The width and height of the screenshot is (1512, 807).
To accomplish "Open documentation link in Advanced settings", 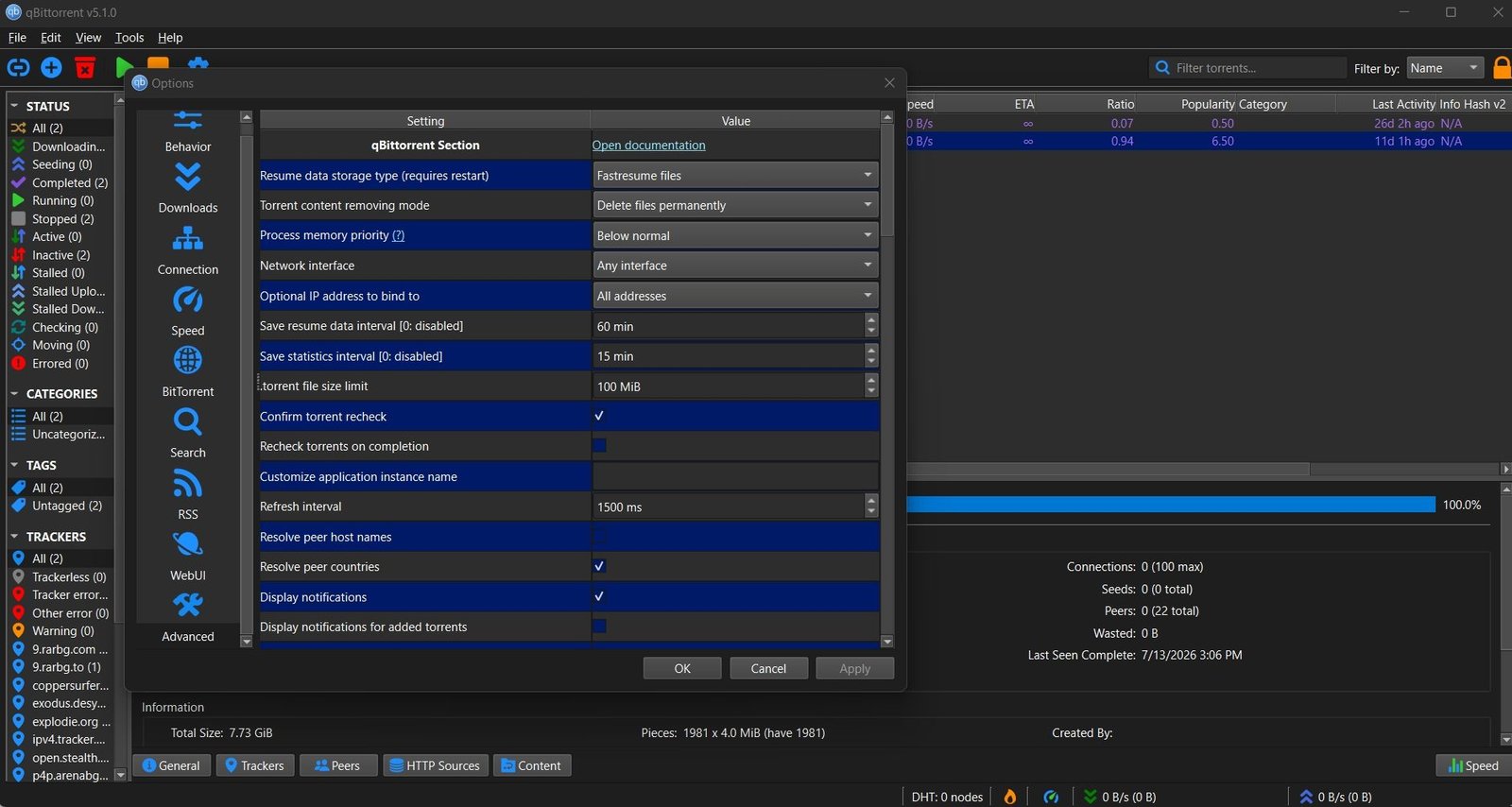I will pyautogui.click(x=648, y=145).
